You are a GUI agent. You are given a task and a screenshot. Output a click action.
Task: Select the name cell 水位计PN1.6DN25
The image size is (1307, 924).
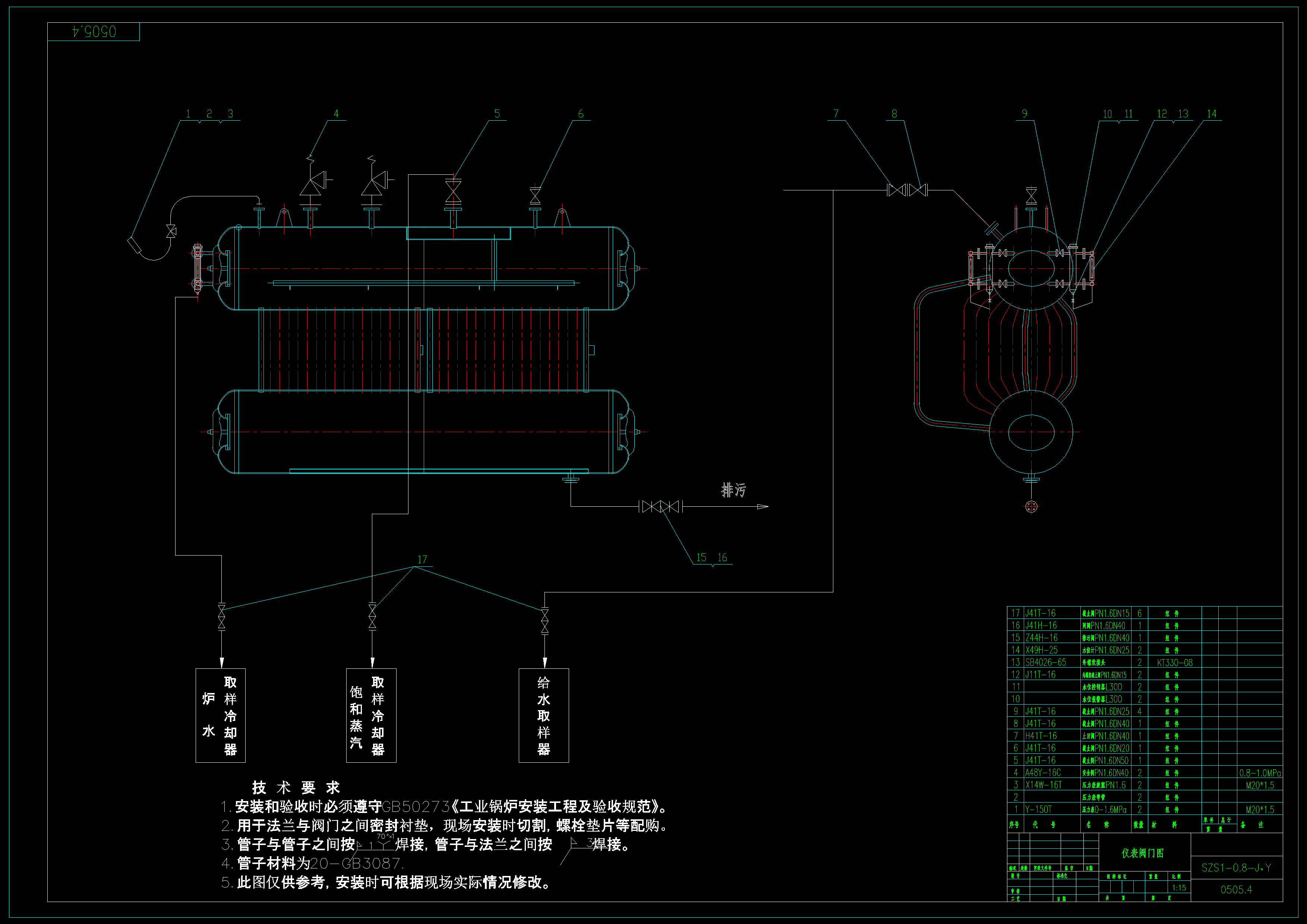pos(1105,650)
